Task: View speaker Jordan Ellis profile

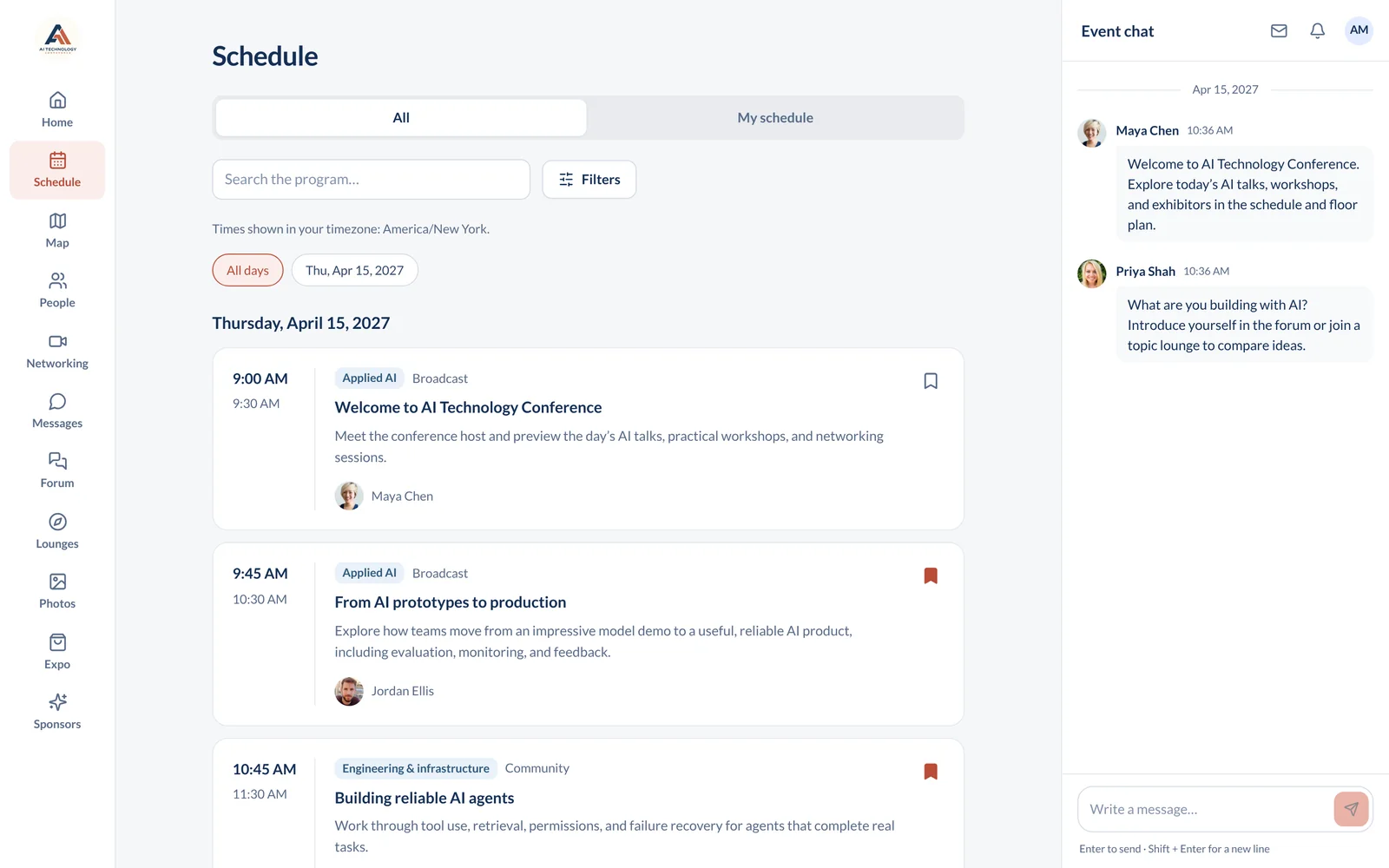Action: click(x=403, y=691)
